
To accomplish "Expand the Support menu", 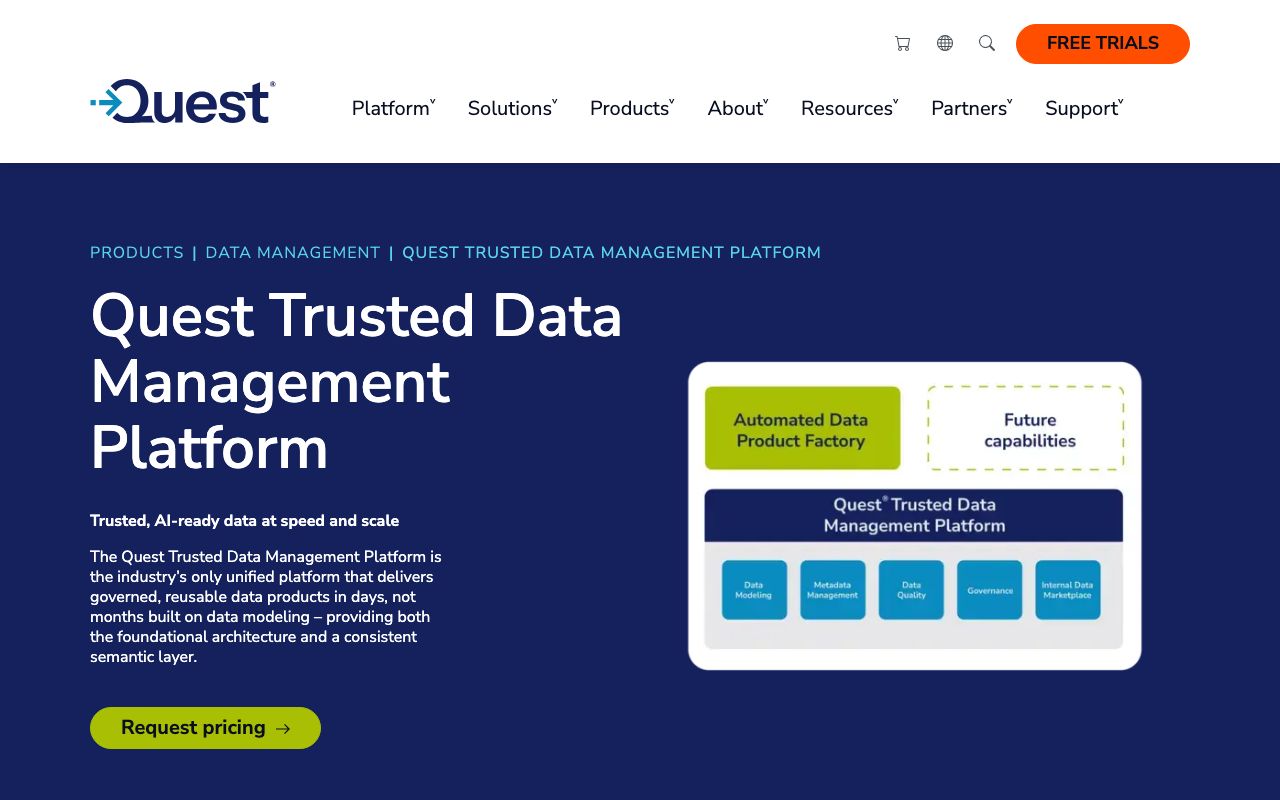I will 1085,108.
